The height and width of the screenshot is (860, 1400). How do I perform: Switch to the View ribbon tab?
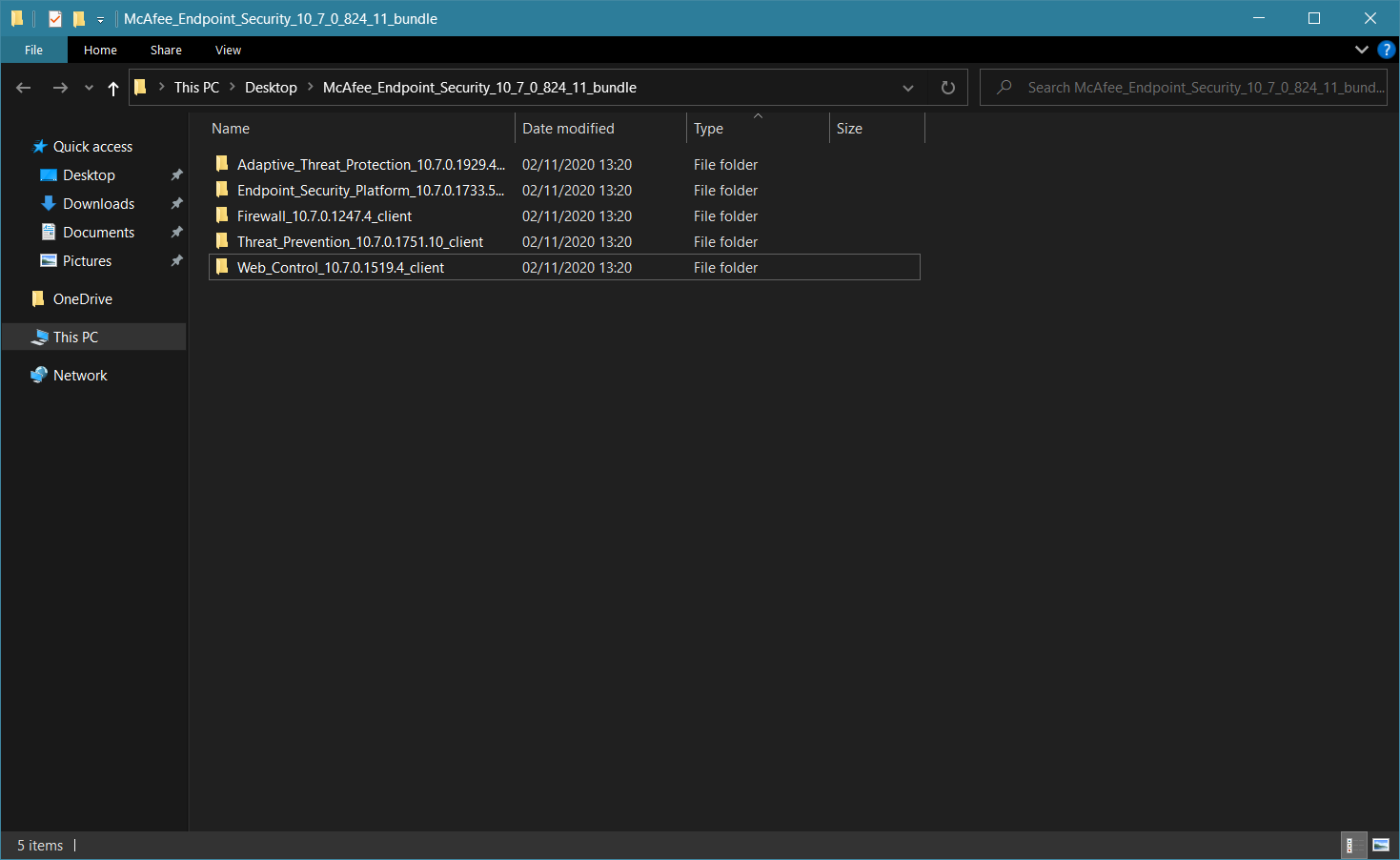(x=228, y=50)
